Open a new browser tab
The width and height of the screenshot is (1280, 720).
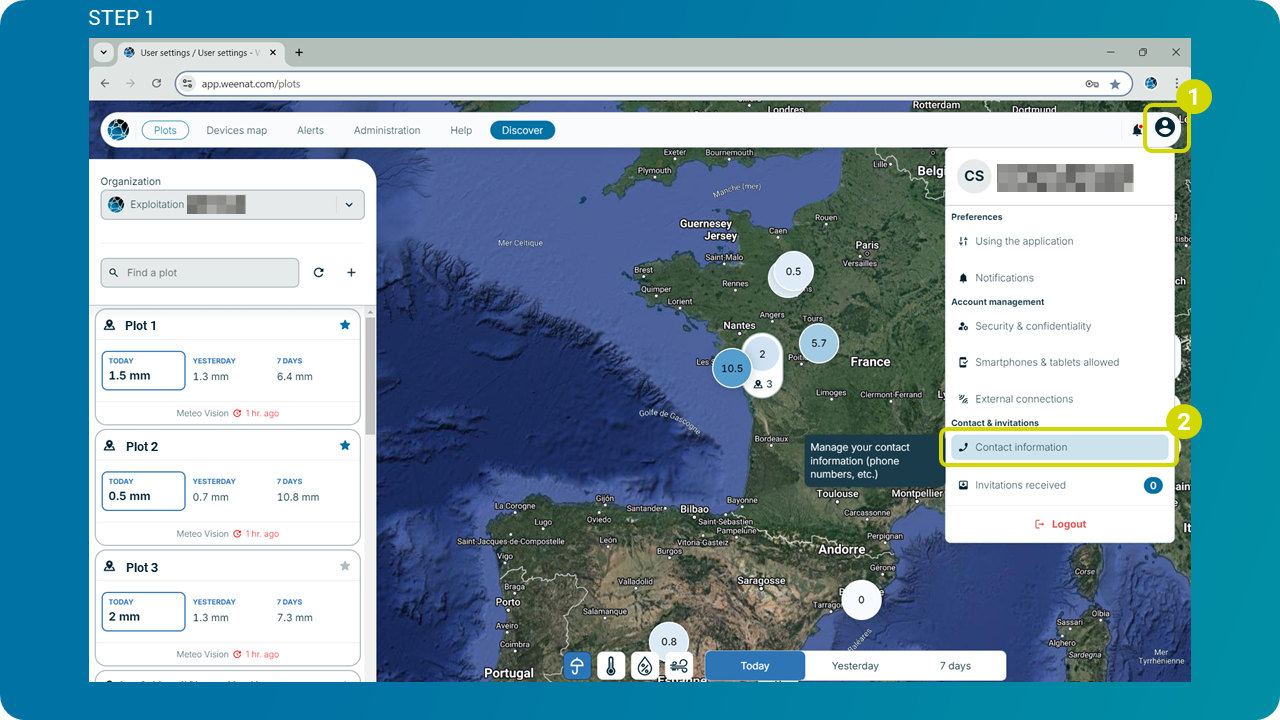point(298,53)
